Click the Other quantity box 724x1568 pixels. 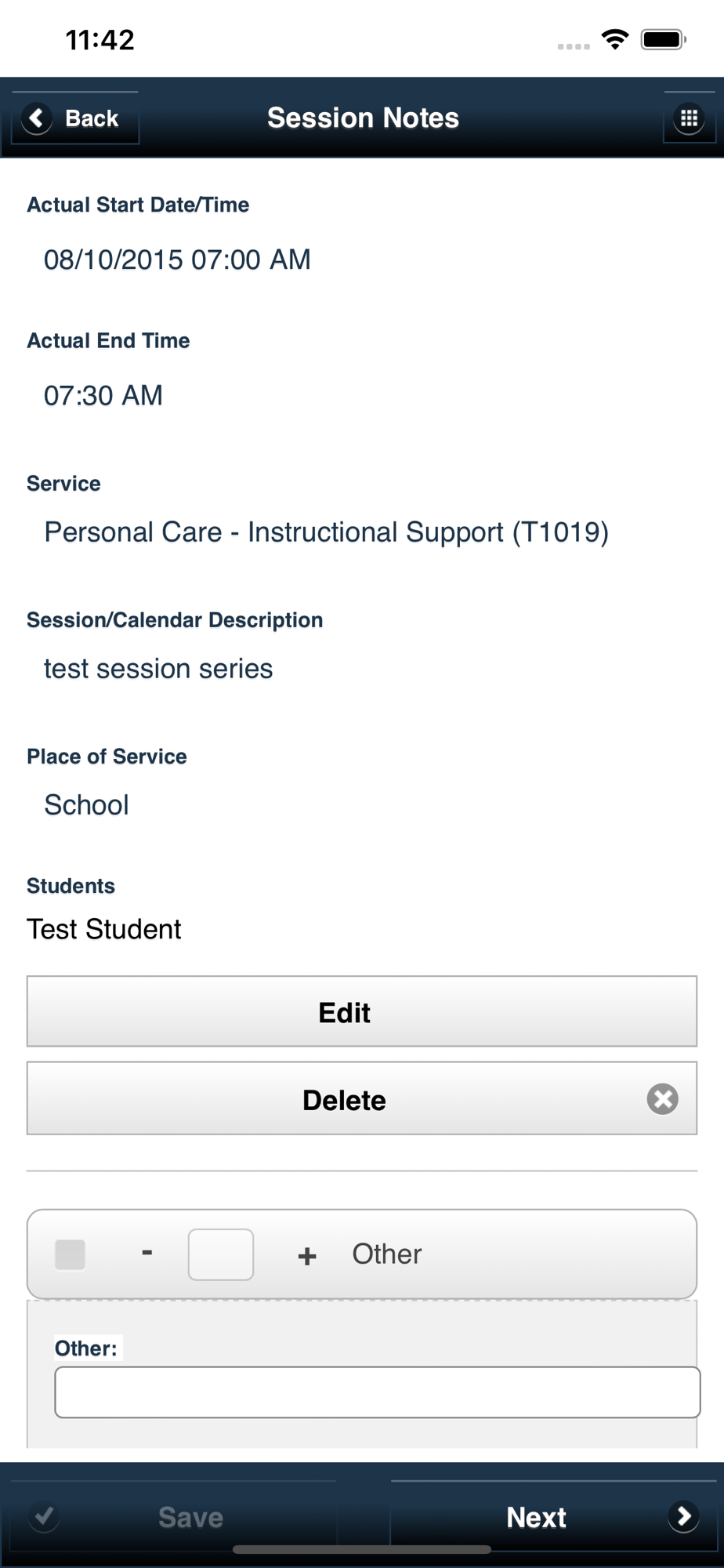click(x=221, y=1254)
